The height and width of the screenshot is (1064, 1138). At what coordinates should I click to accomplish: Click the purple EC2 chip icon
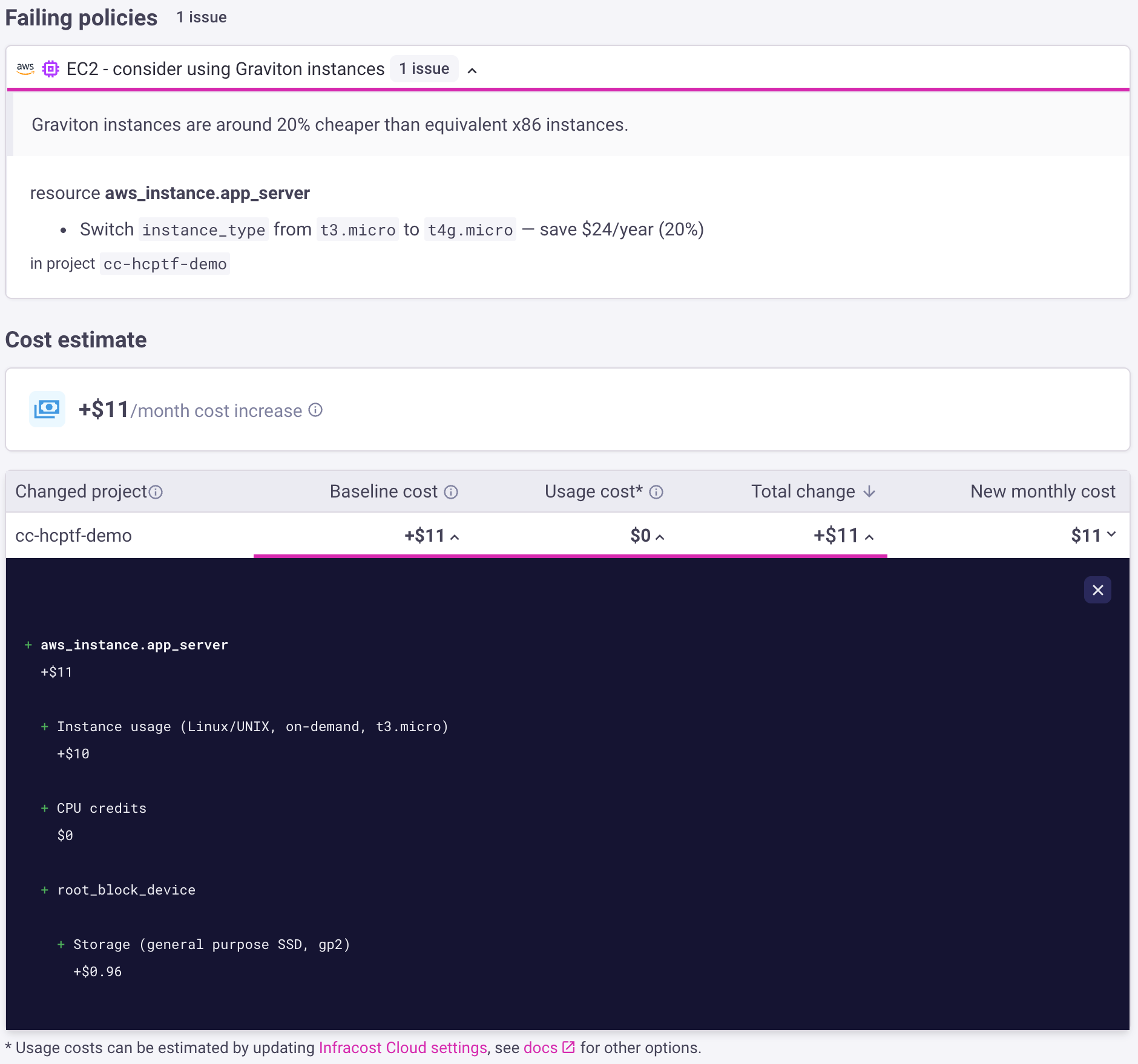tap(51, 69)
